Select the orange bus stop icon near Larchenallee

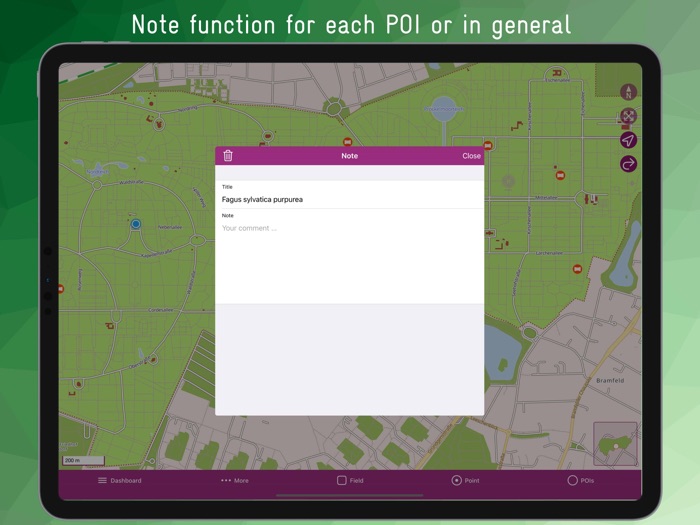(x=577, y=269)
